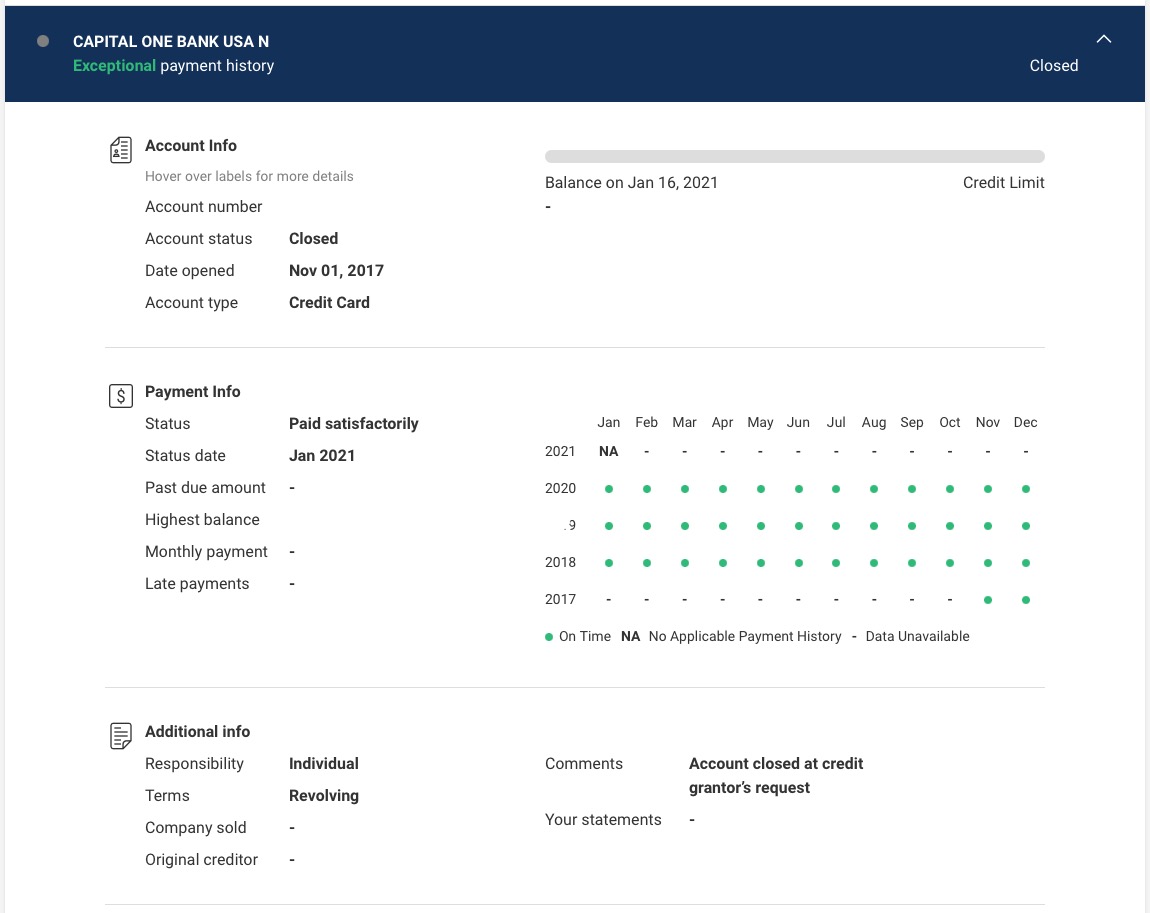Click the Past due amount label

(x=205, y=488)
